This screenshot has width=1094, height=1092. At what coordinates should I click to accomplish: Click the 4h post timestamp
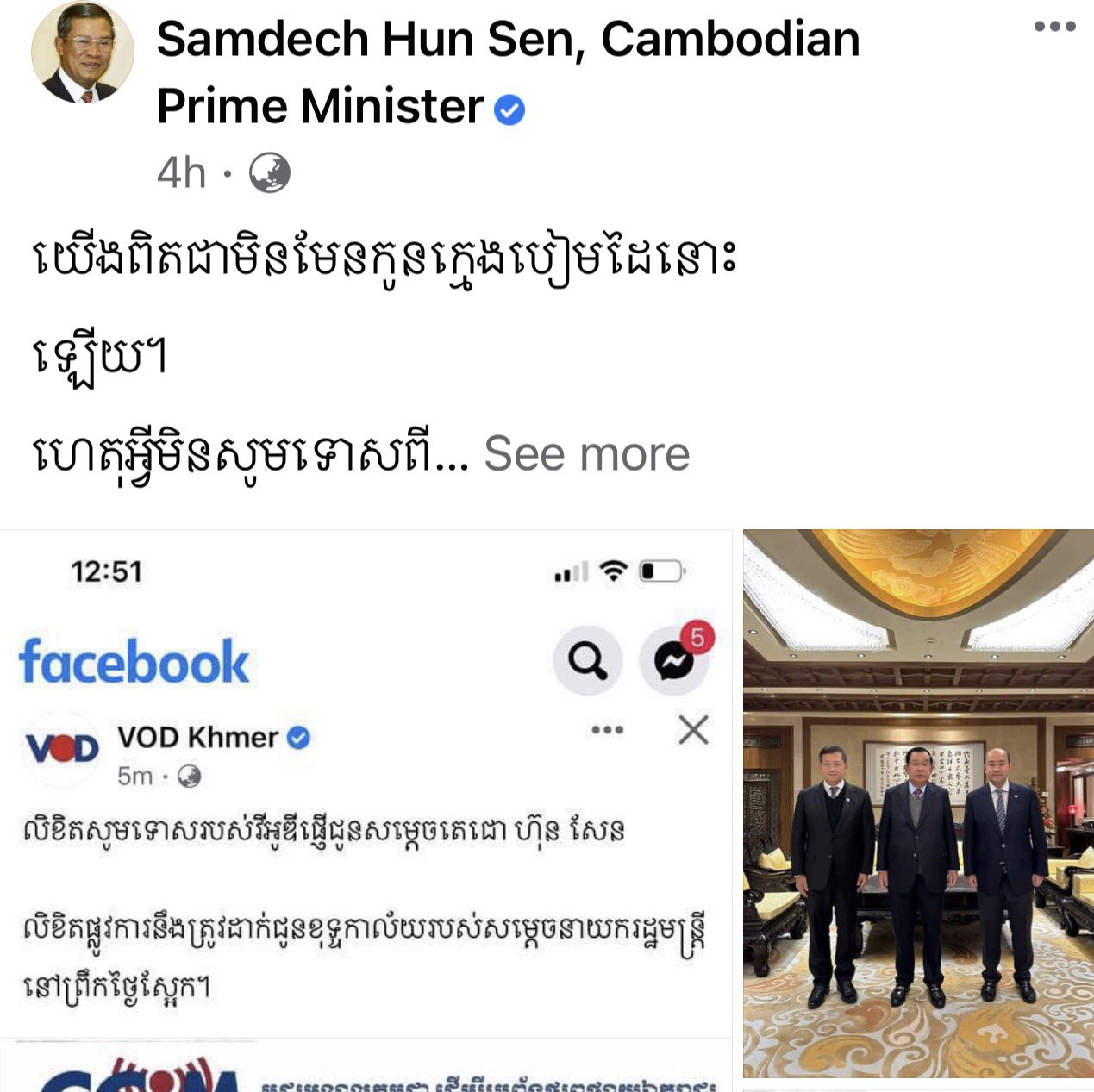pyautogui.click(x=181, y=173)
